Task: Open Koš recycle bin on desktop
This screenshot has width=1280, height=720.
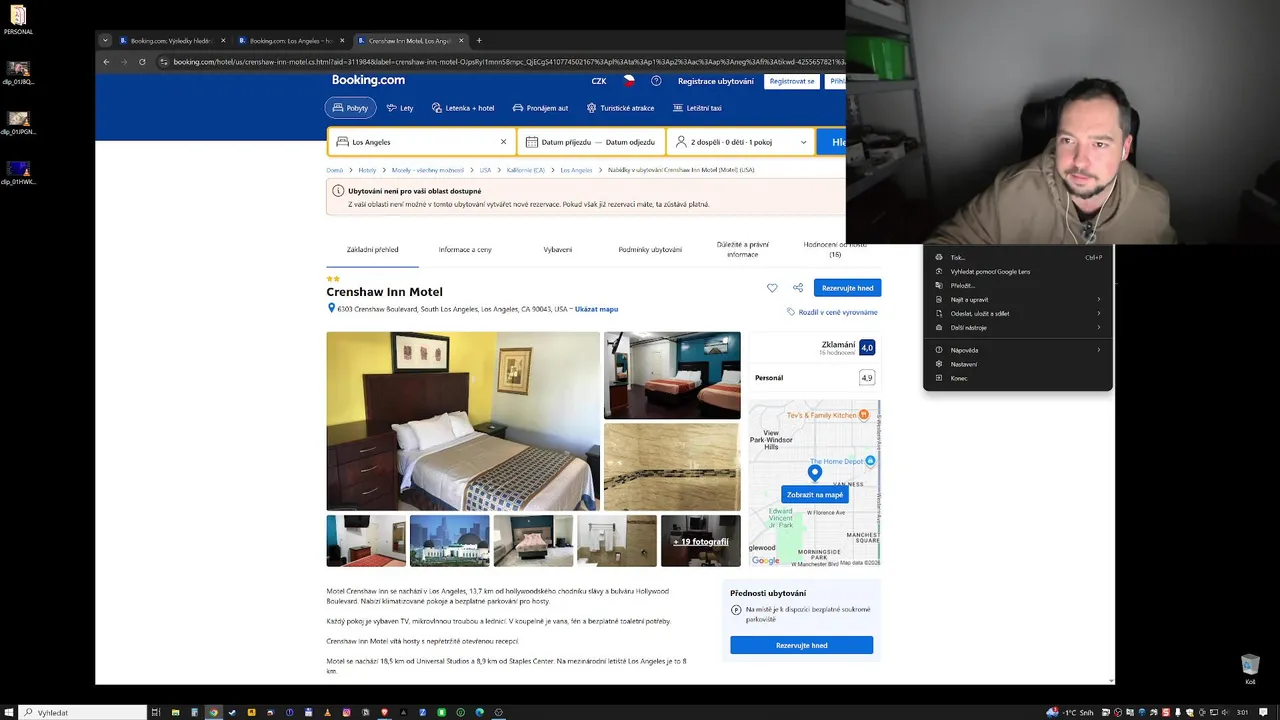Action: 1250,669
